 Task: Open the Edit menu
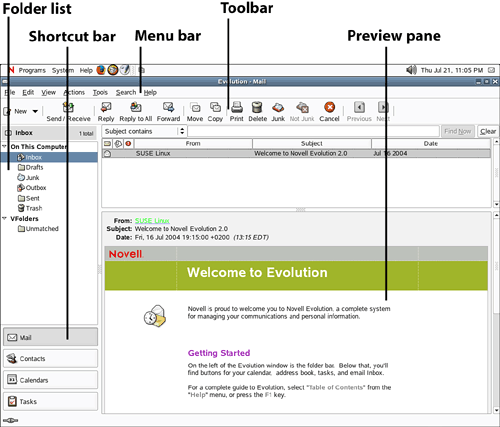(x=28, y=92)
